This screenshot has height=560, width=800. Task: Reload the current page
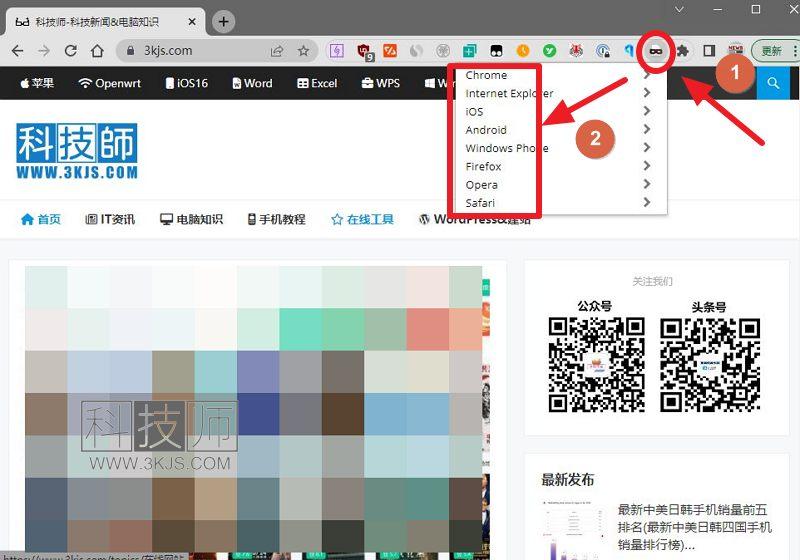(x=71, y=50)
